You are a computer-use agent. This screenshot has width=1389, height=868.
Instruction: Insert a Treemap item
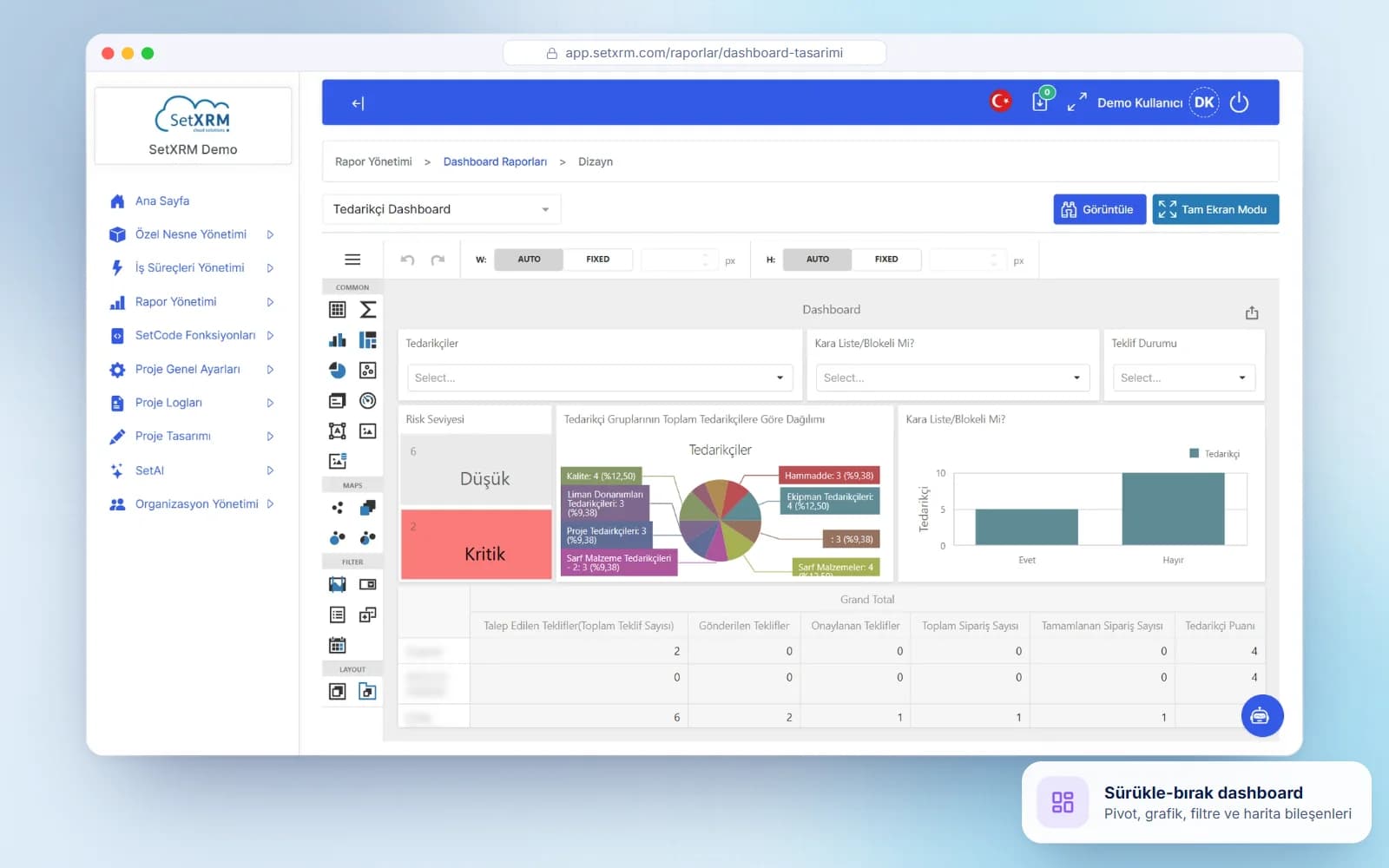pyautogui.click(x=368, y=339)
